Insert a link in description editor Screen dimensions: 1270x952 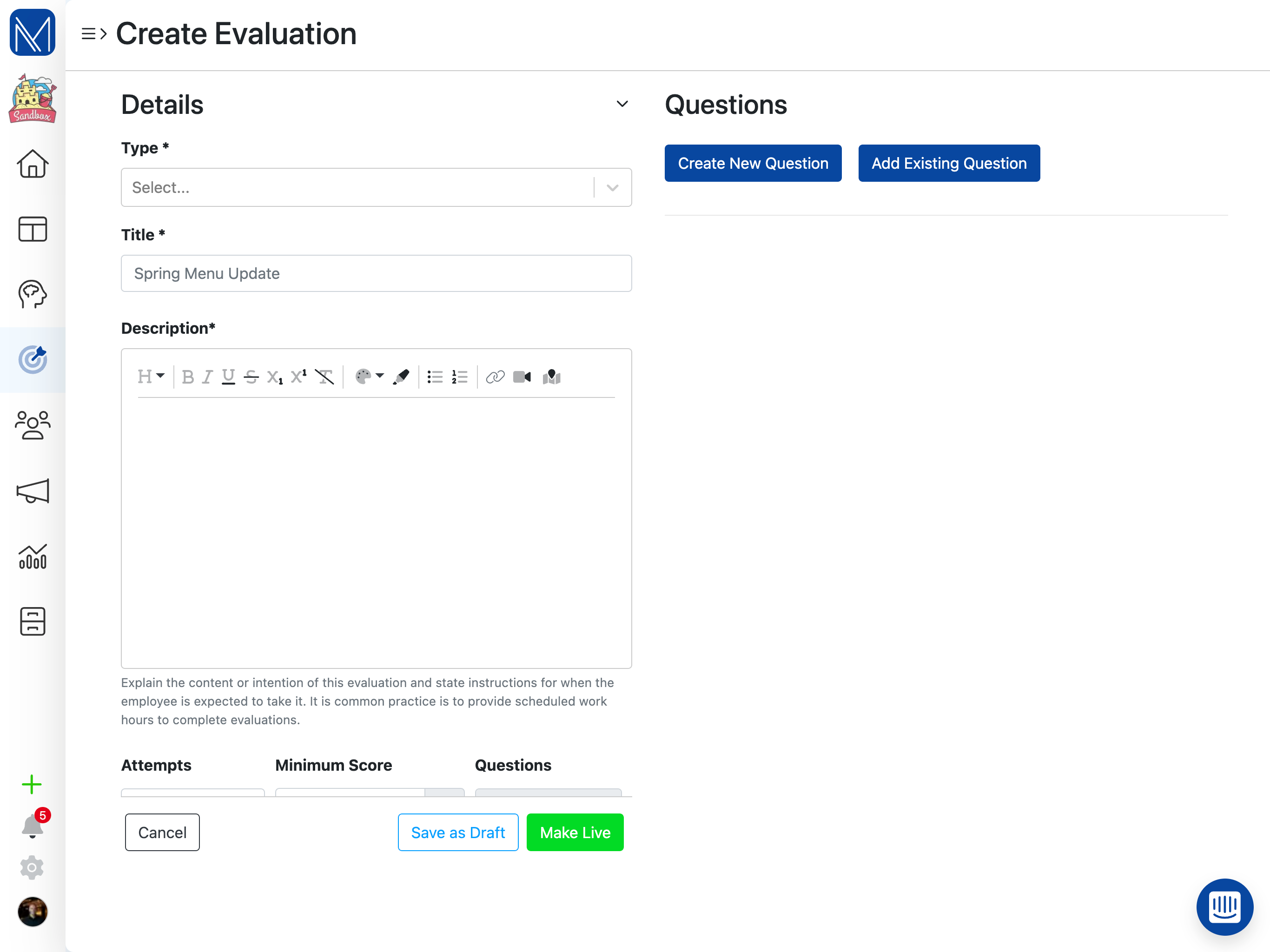pos(495,377)
